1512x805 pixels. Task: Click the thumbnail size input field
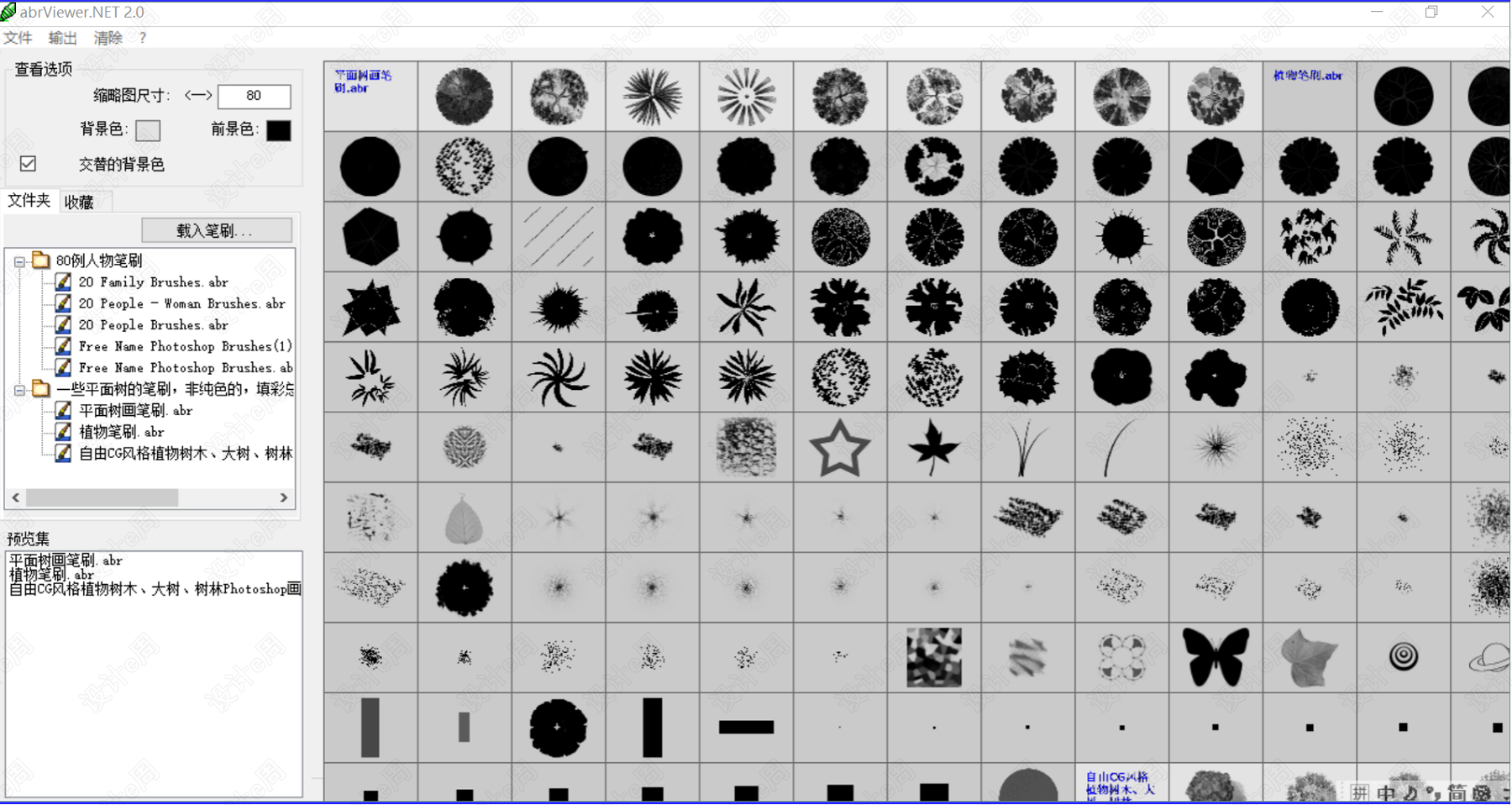click(254, 96)
